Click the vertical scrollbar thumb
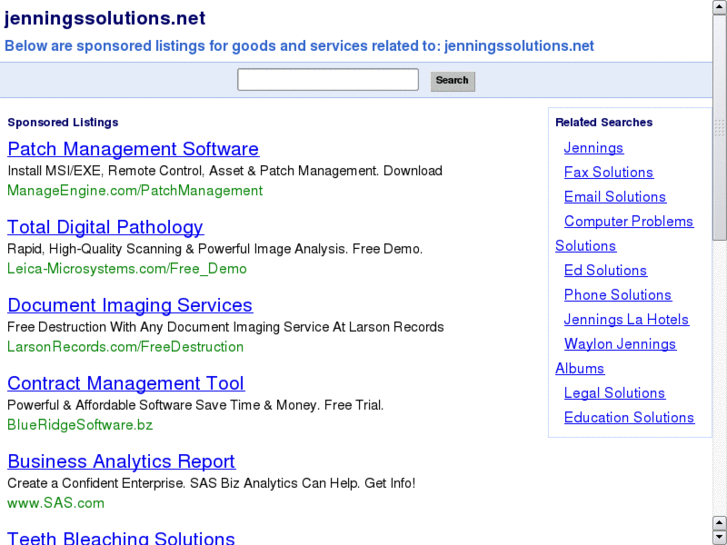Image resolution: width=727 pixels, height=545 pixels. pyautogui.click(x=720, y=128)
